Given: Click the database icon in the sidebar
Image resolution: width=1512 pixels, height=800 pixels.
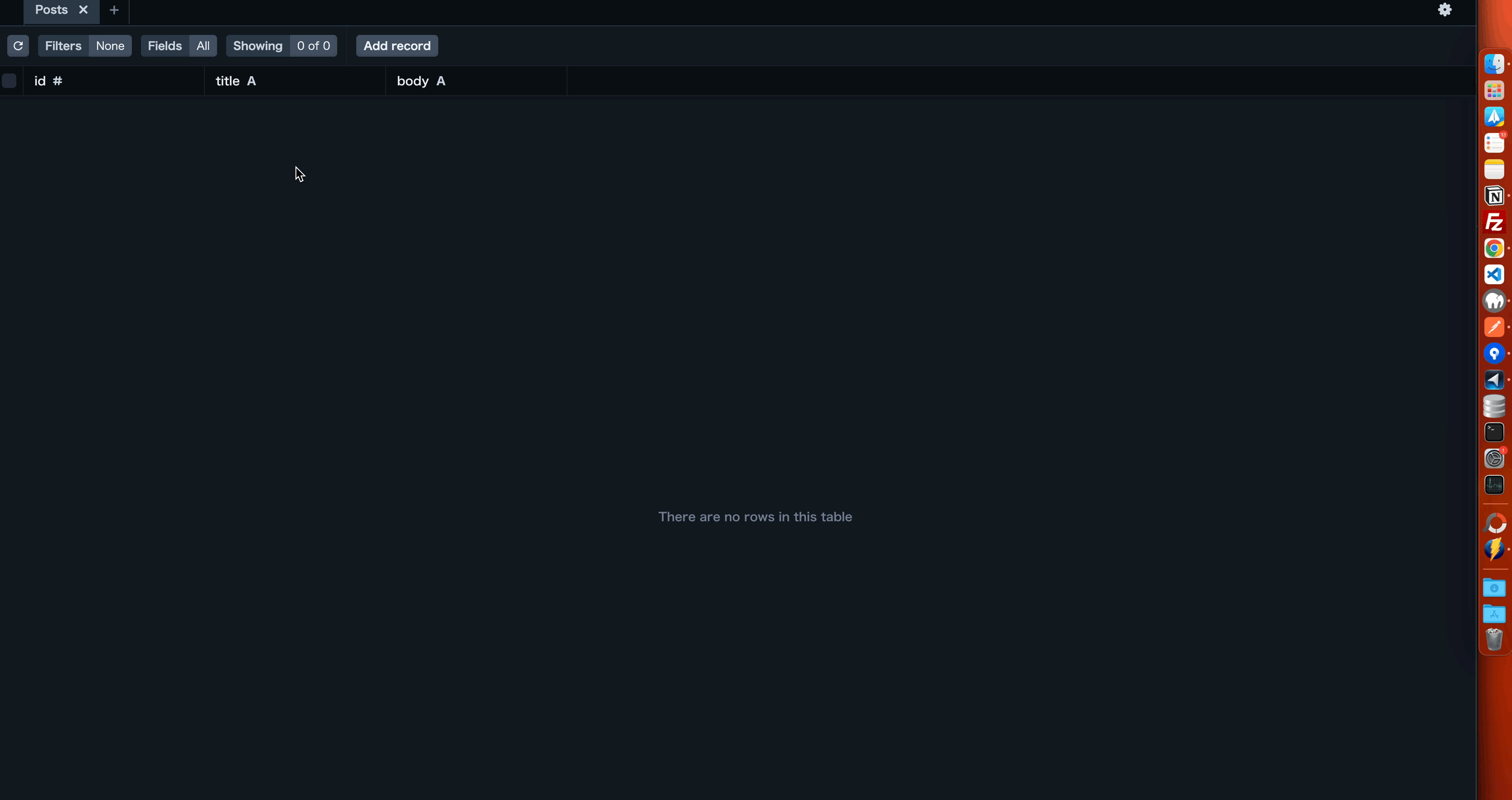Looking at the screenshot, I should click(x=1494, y=406).
